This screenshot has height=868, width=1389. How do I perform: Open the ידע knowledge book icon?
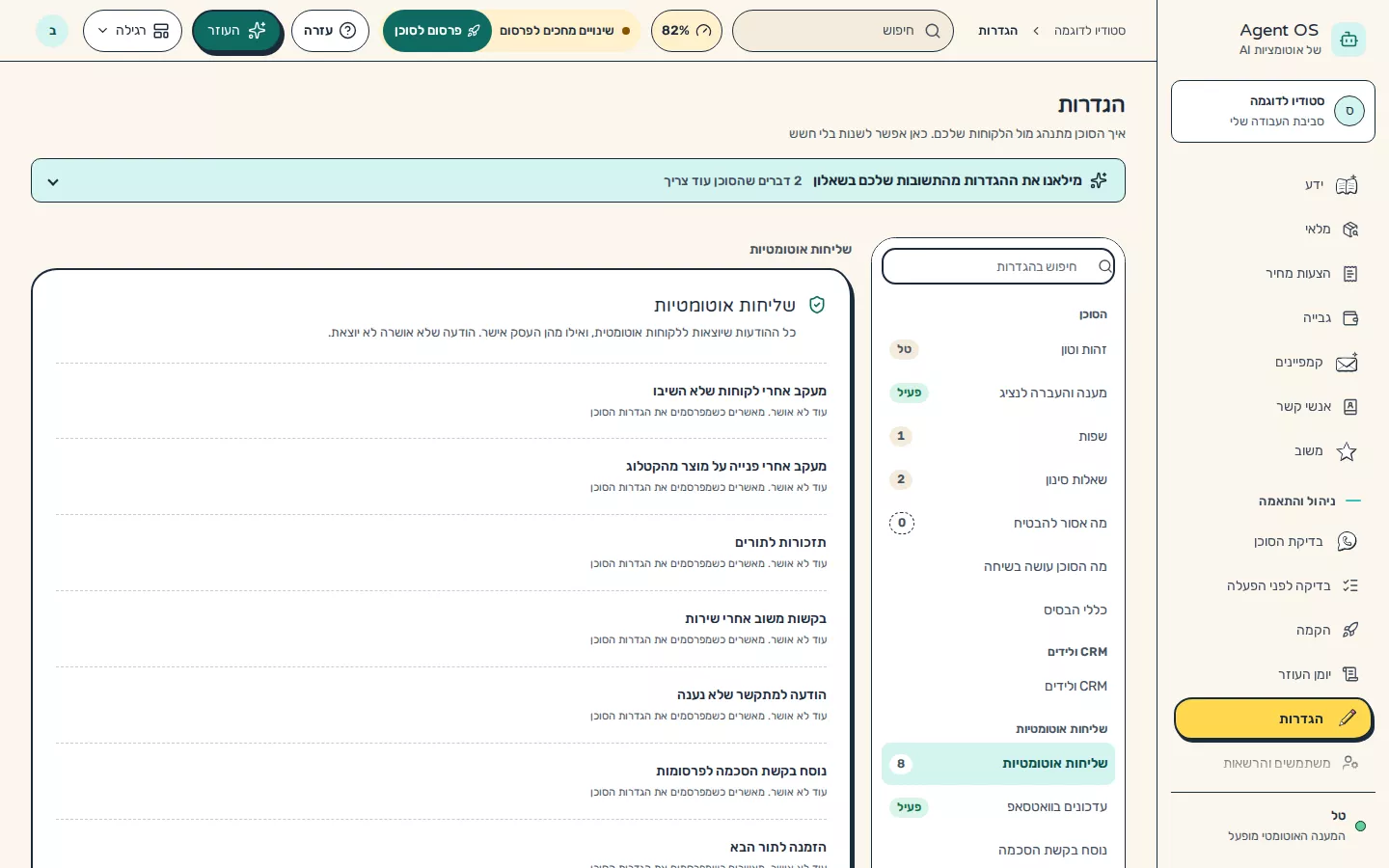[x=1348, y=185]
